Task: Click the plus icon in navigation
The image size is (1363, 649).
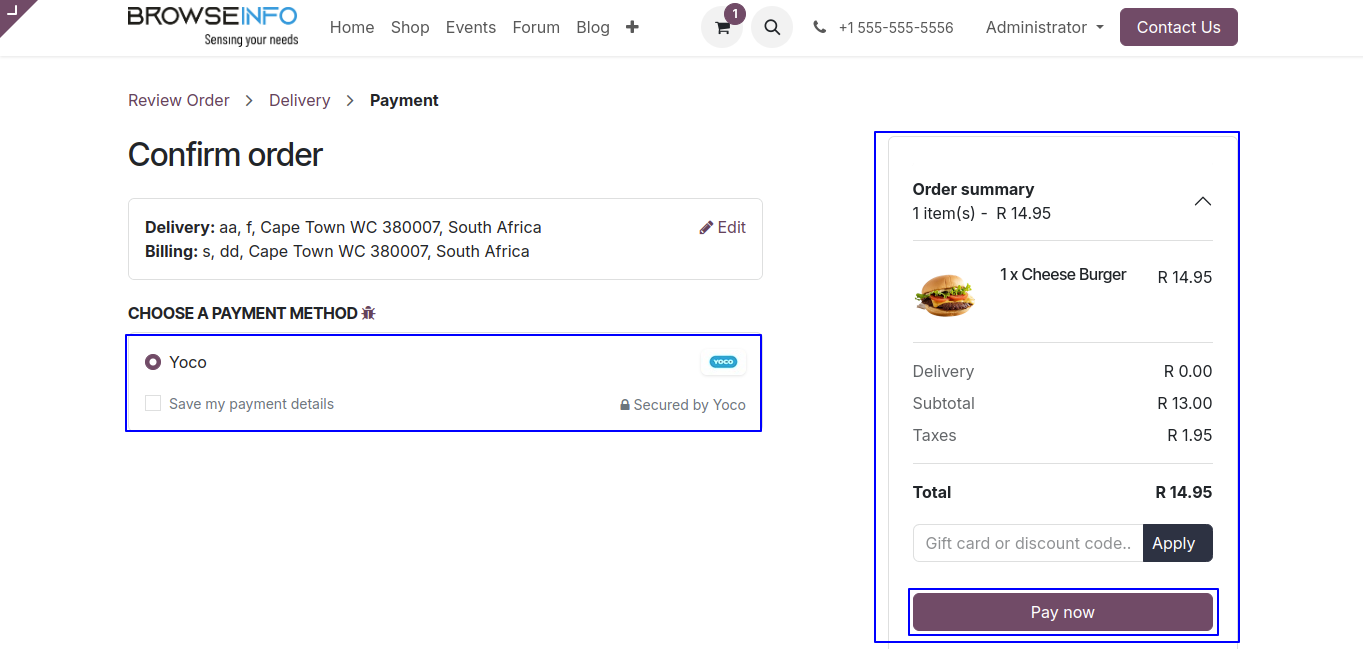Action: point(632,27)
